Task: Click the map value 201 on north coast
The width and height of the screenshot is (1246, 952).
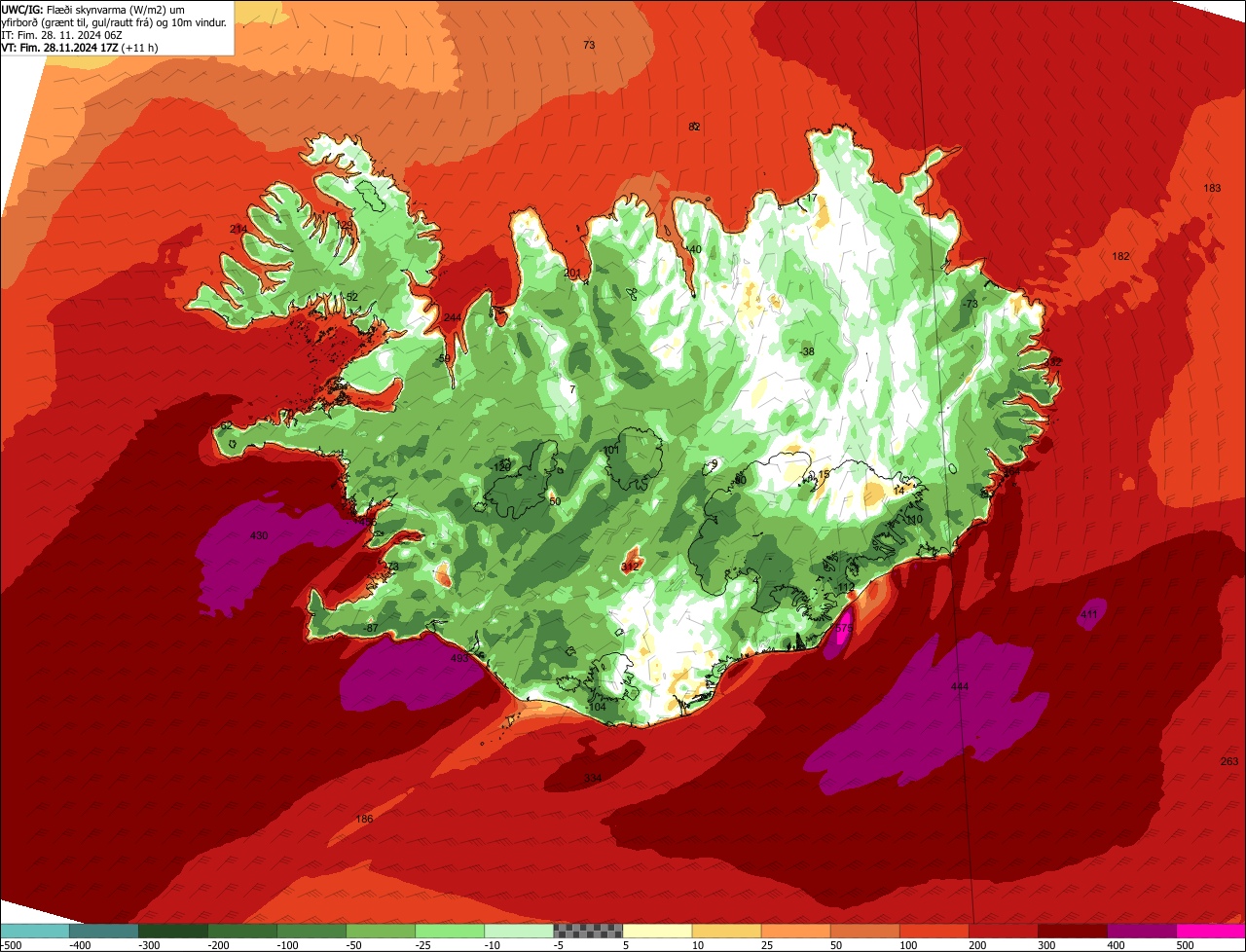Action: click(572, 274)
